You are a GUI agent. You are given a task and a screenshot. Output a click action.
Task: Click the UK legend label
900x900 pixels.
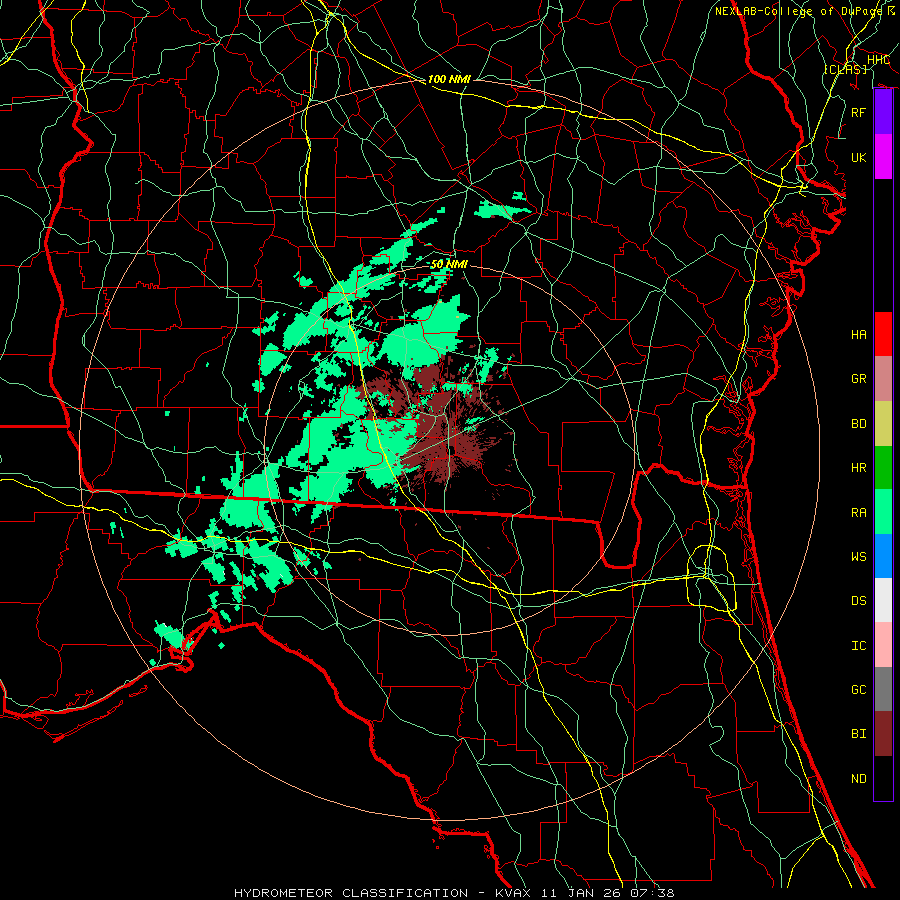click(859, 157)
